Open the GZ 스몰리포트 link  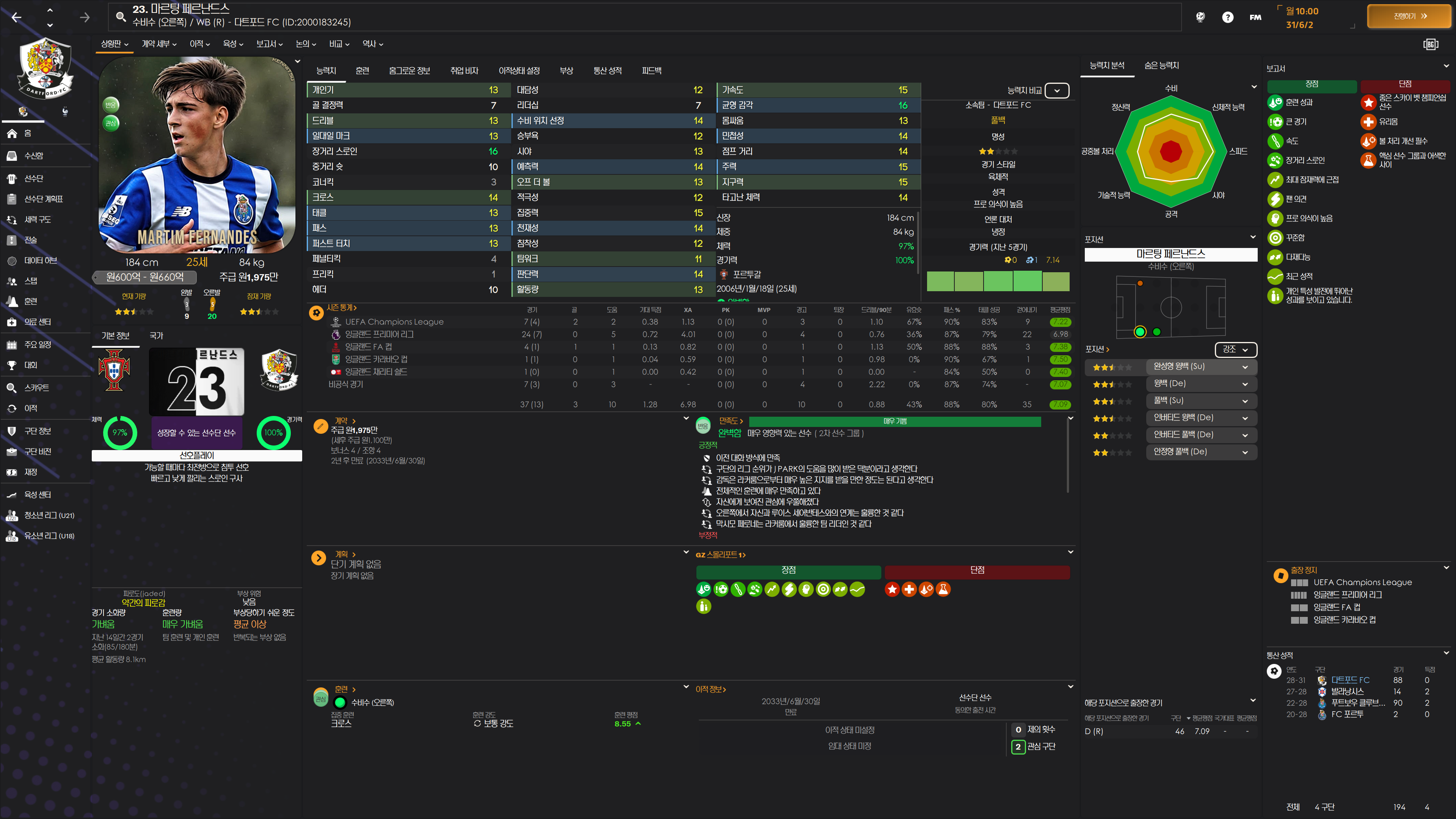pos(721,555)
